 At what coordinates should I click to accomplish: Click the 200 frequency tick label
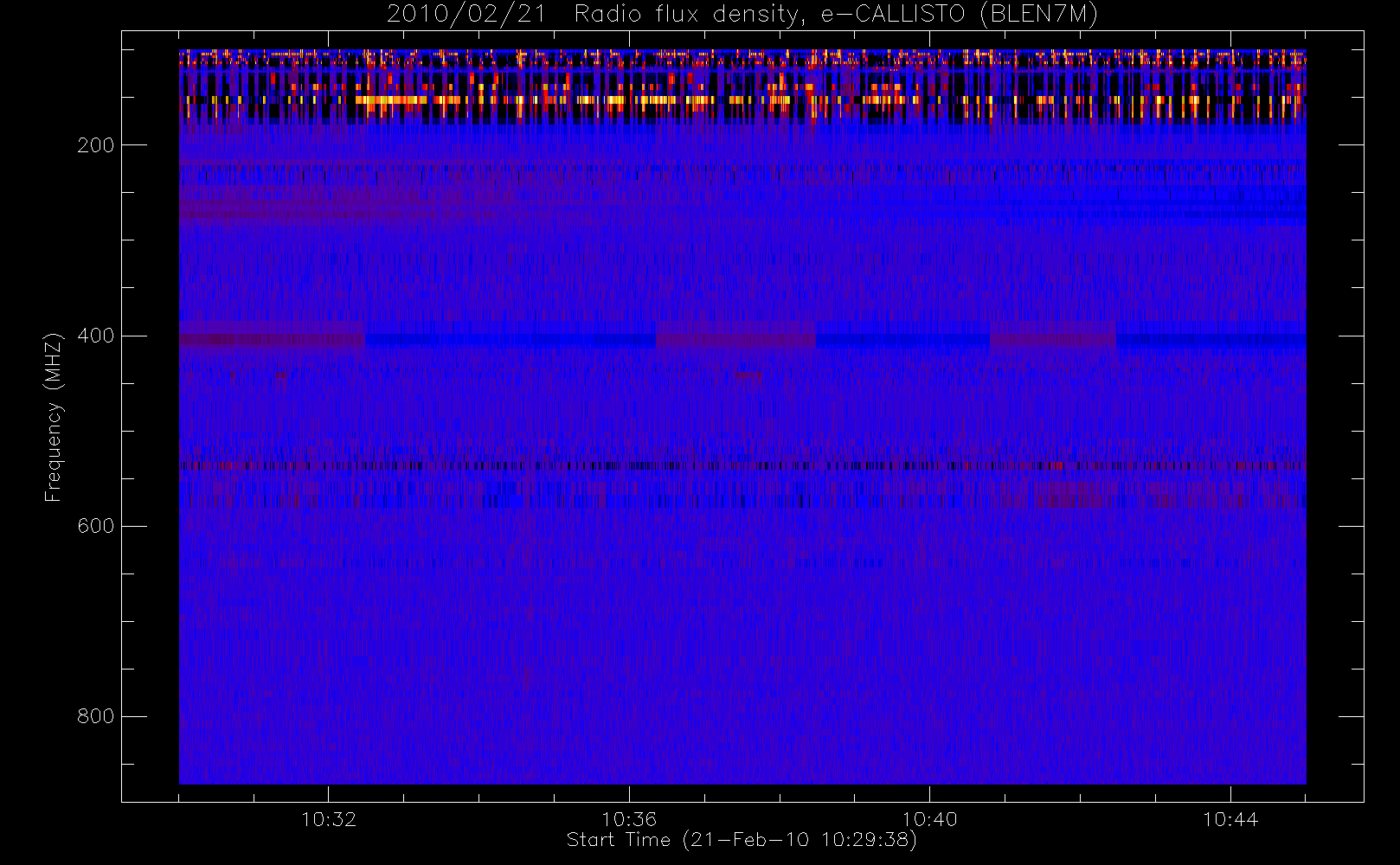coord(95,145)
